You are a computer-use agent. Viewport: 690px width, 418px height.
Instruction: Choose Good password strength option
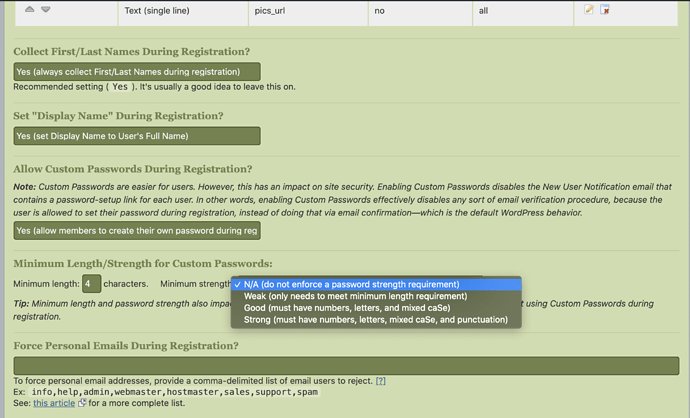click(x=376, y=308)
